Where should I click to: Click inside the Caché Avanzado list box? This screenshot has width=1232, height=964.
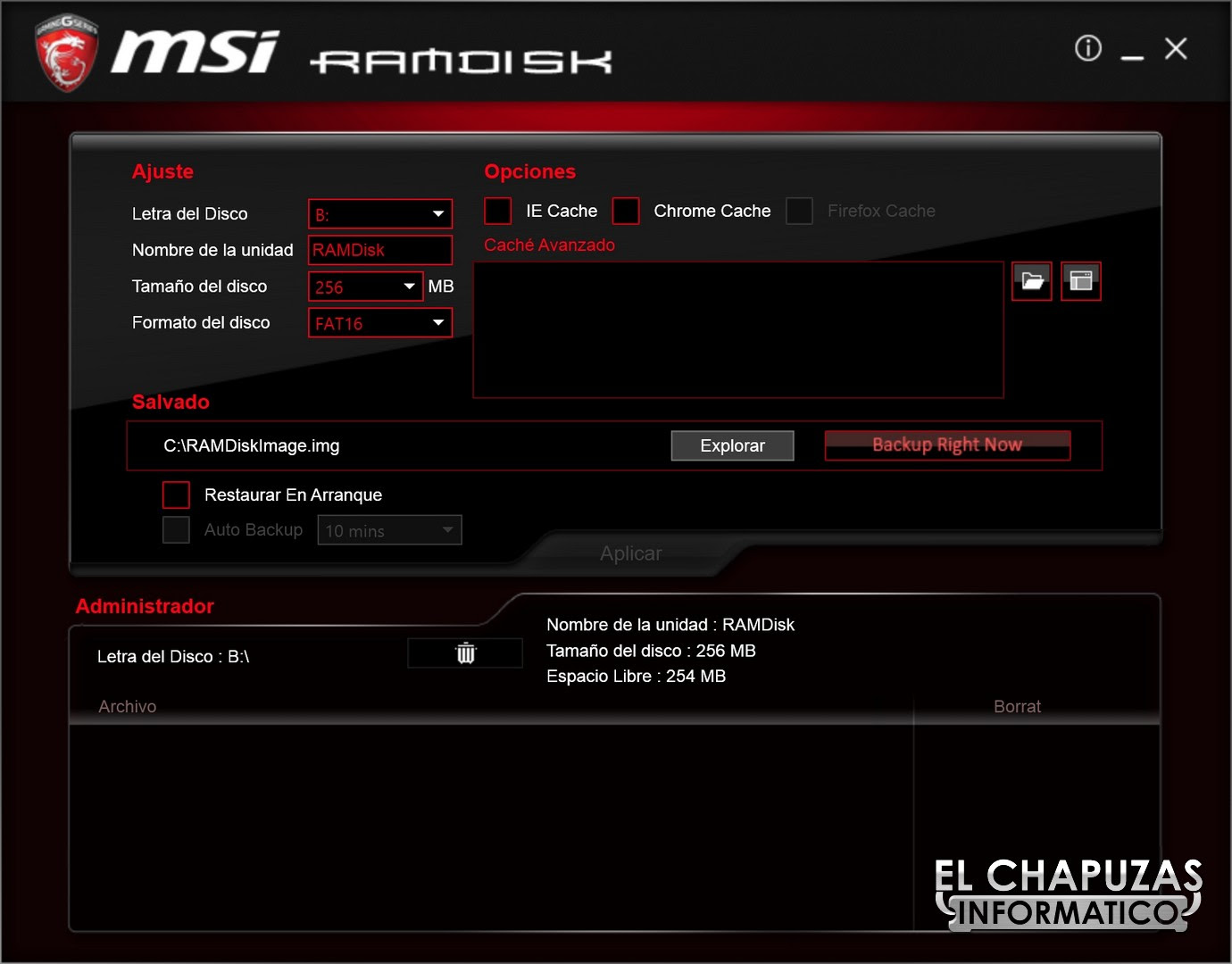pyautogui.click(x=738, y=329)
